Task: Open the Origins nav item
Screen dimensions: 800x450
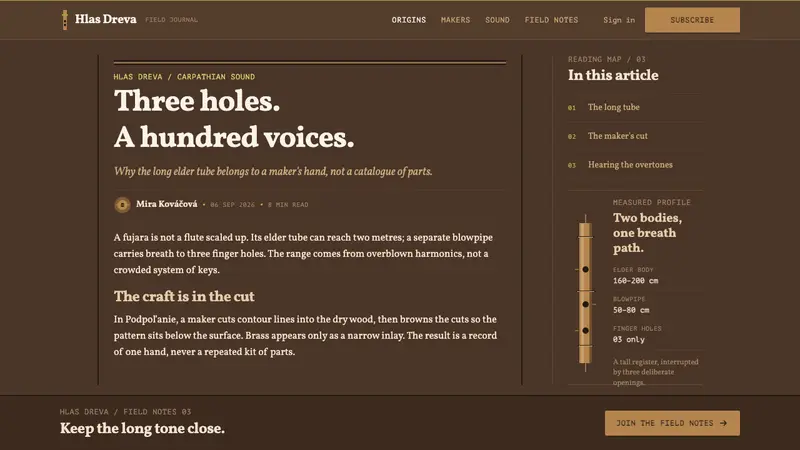Action: tap(409, 20)
